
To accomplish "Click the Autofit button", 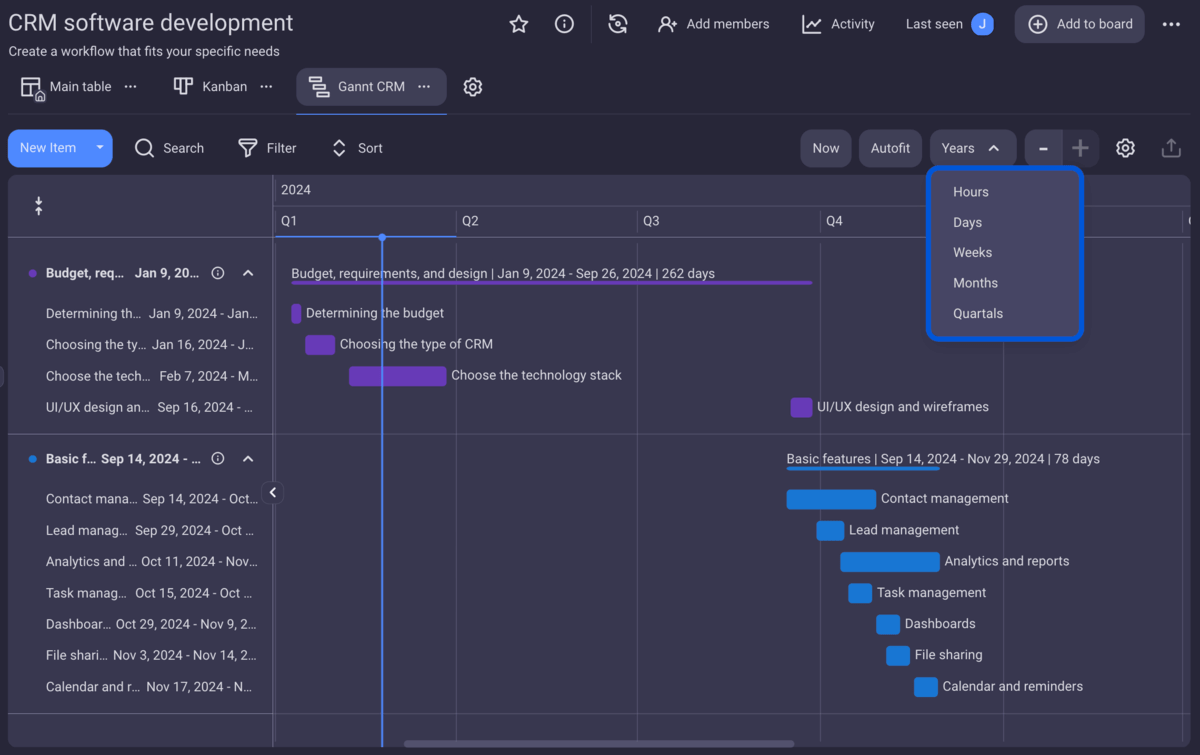I will (x=890, y=148).
